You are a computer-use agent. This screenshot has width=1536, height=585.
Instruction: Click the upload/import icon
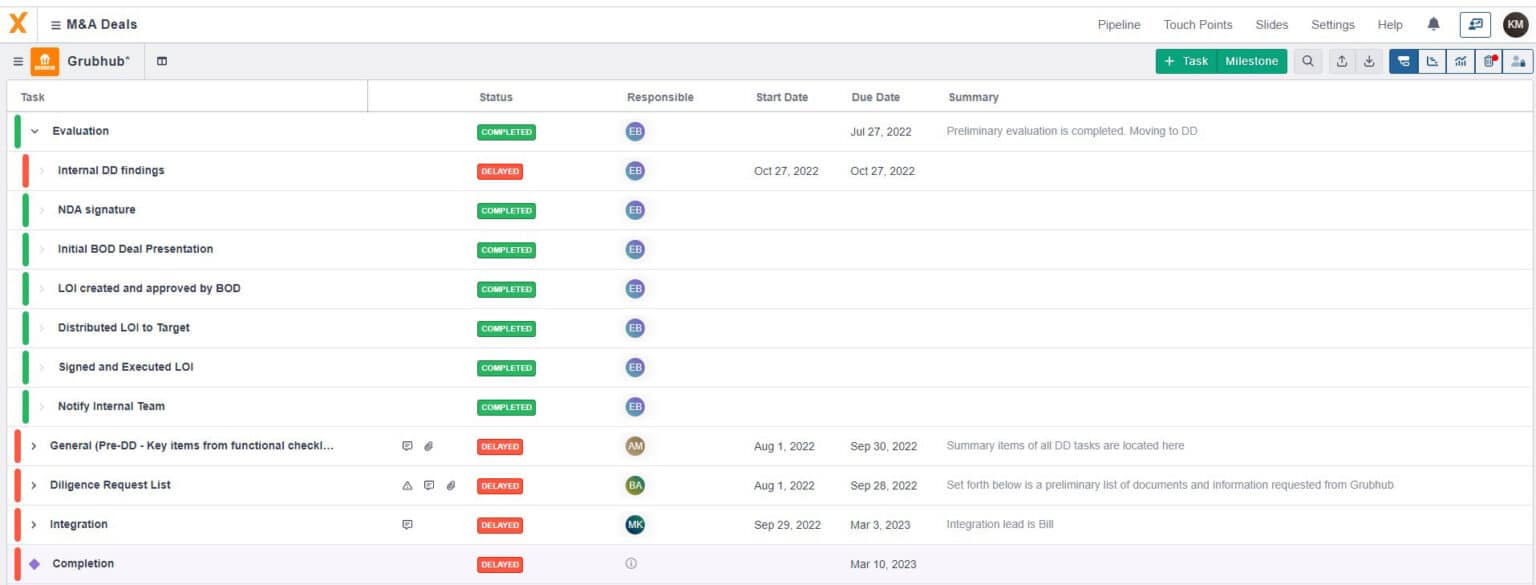click(1342, 61)
